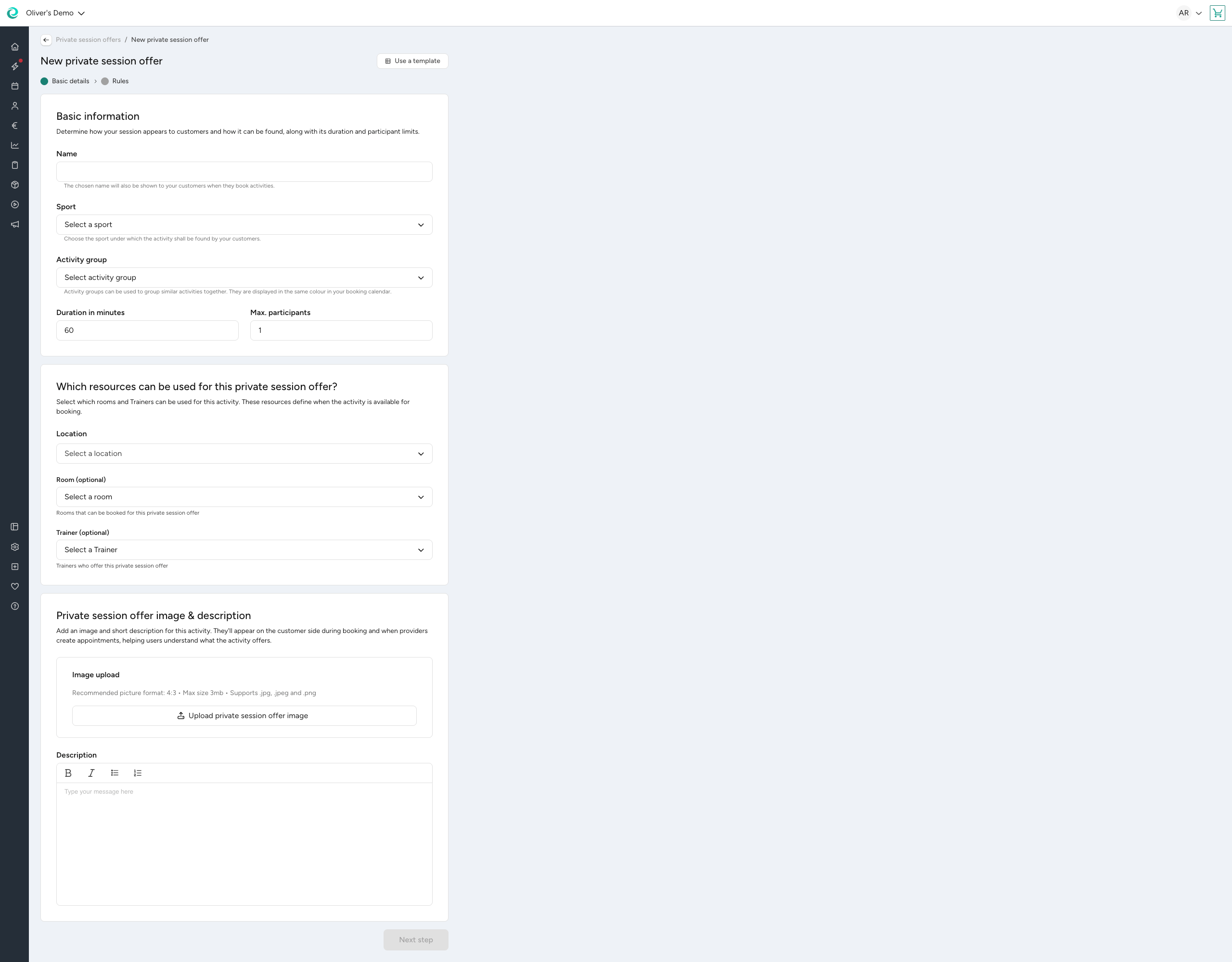The width and height of the screenshot is (1232, 962).
Task: Expand the Select a Trainer dropdown
Action: pyautogui.click(x=244, y=550)
